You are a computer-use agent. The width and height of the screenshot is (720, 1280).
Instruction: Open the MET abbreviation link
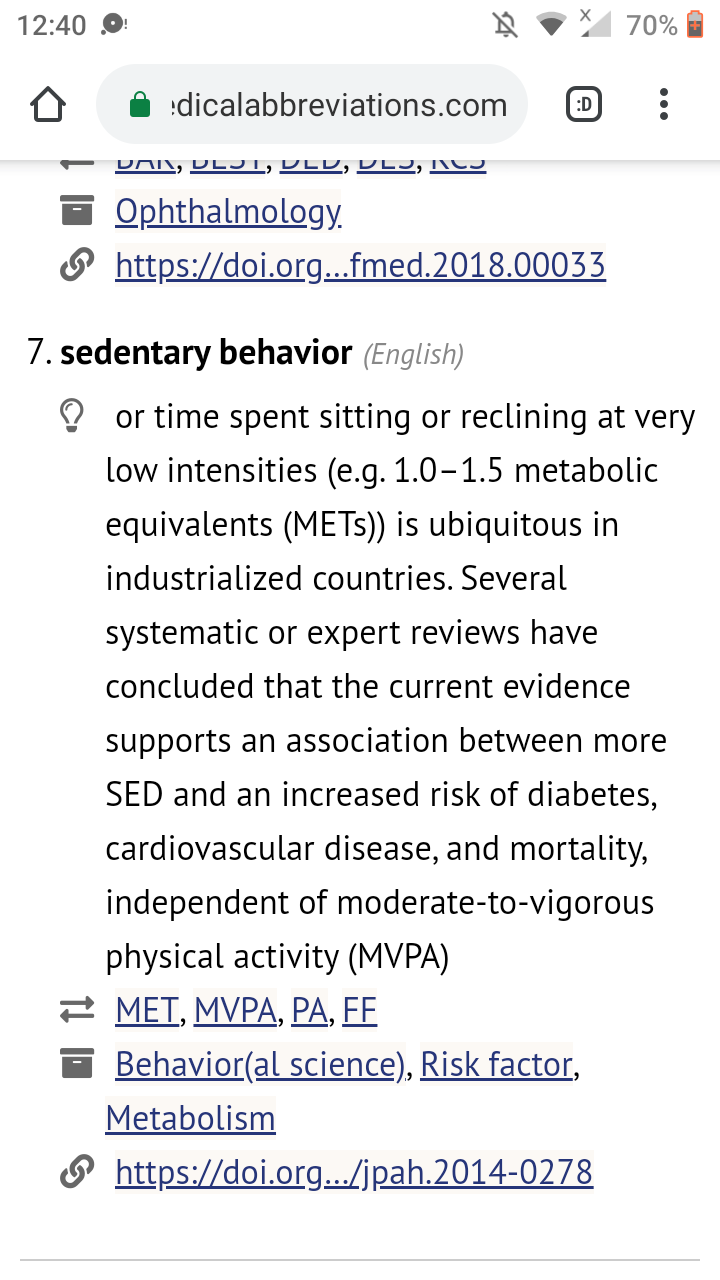tap(147, 1011)
